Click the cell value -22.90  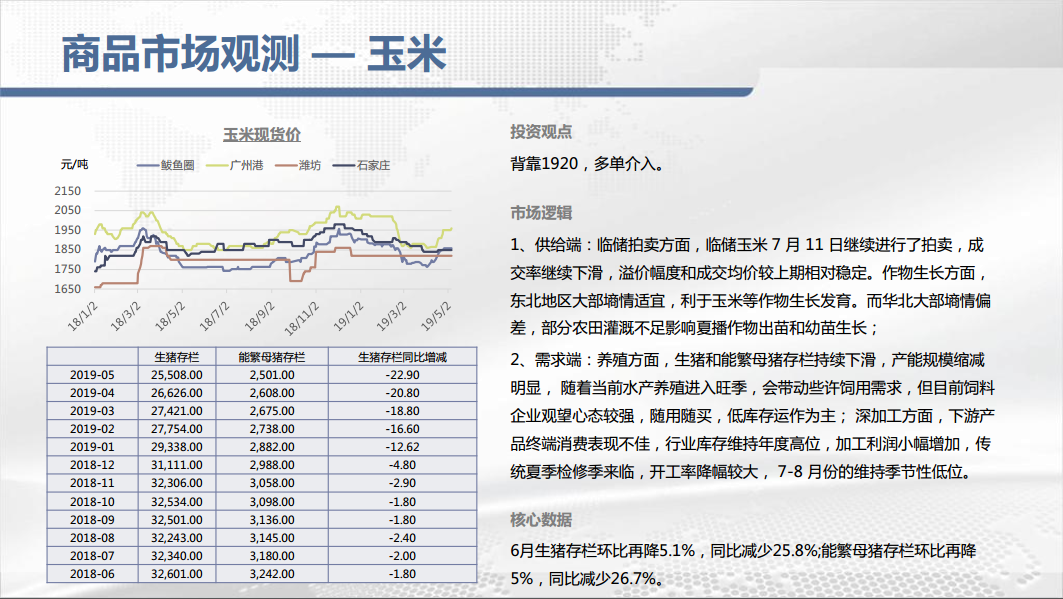(x=402, y=375)
